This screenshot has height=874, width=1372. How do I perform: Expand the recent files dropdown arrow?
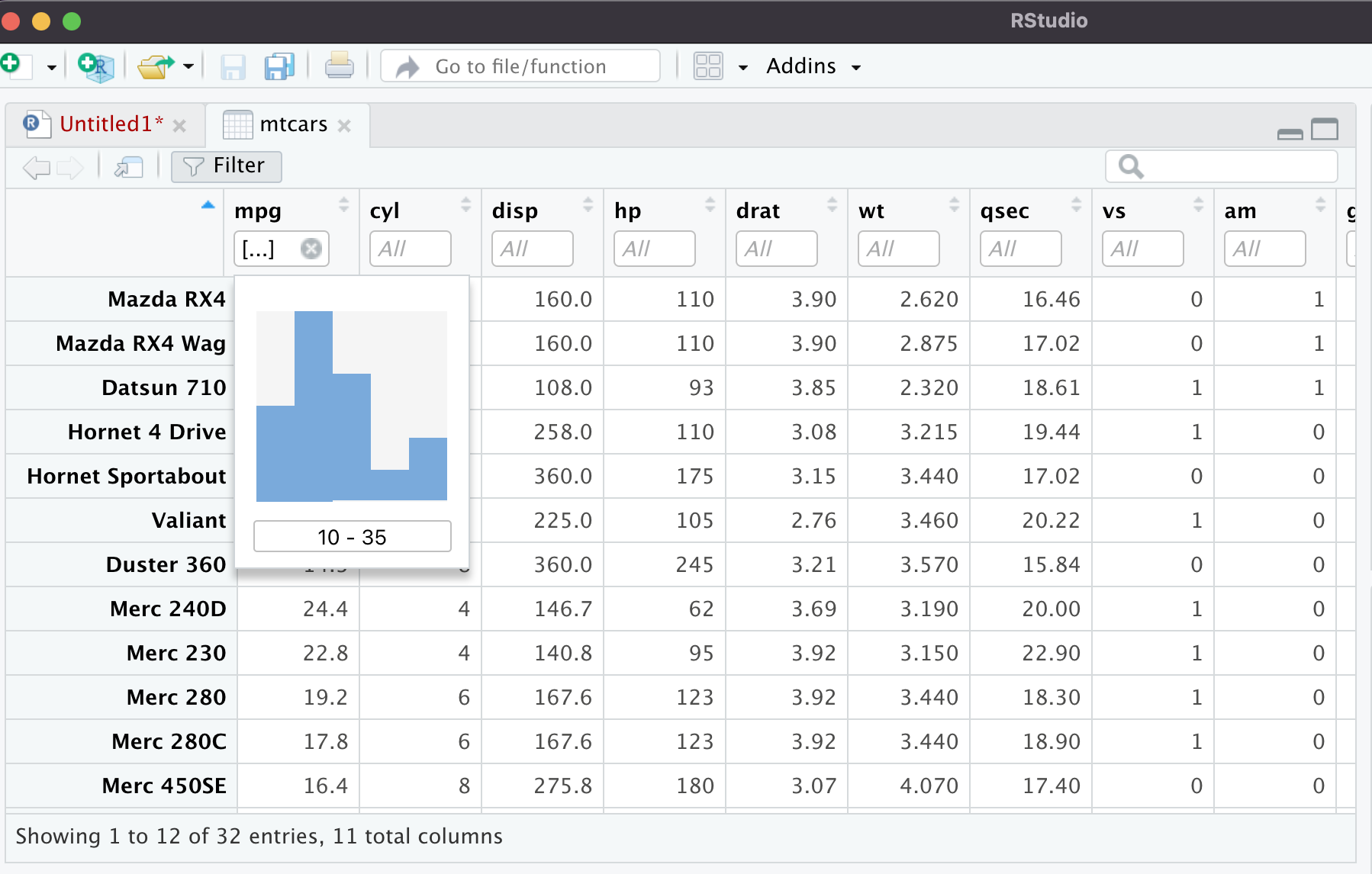click(x=188, y=66)
